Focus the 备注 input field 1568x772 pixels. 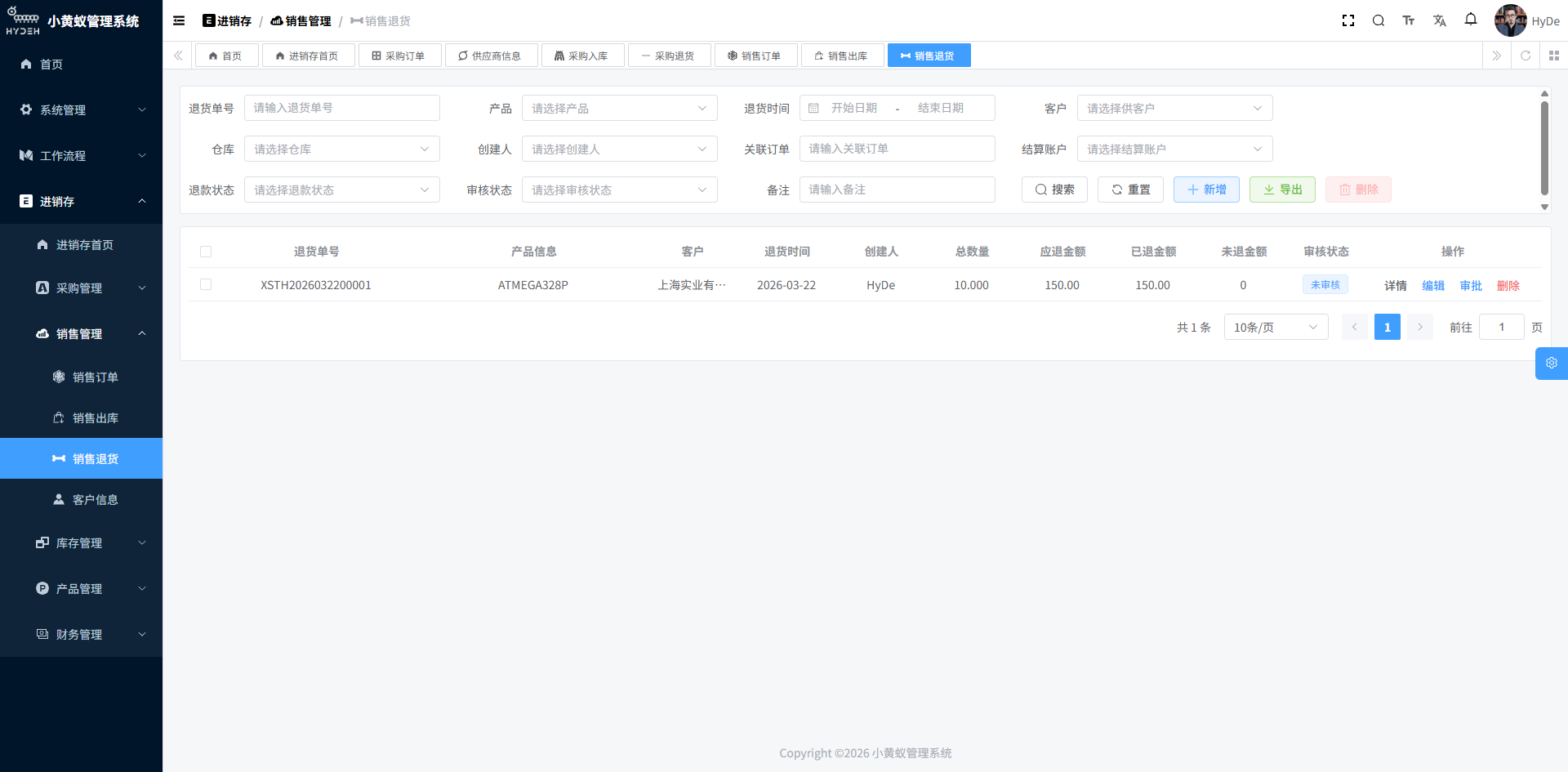(897, 190)
